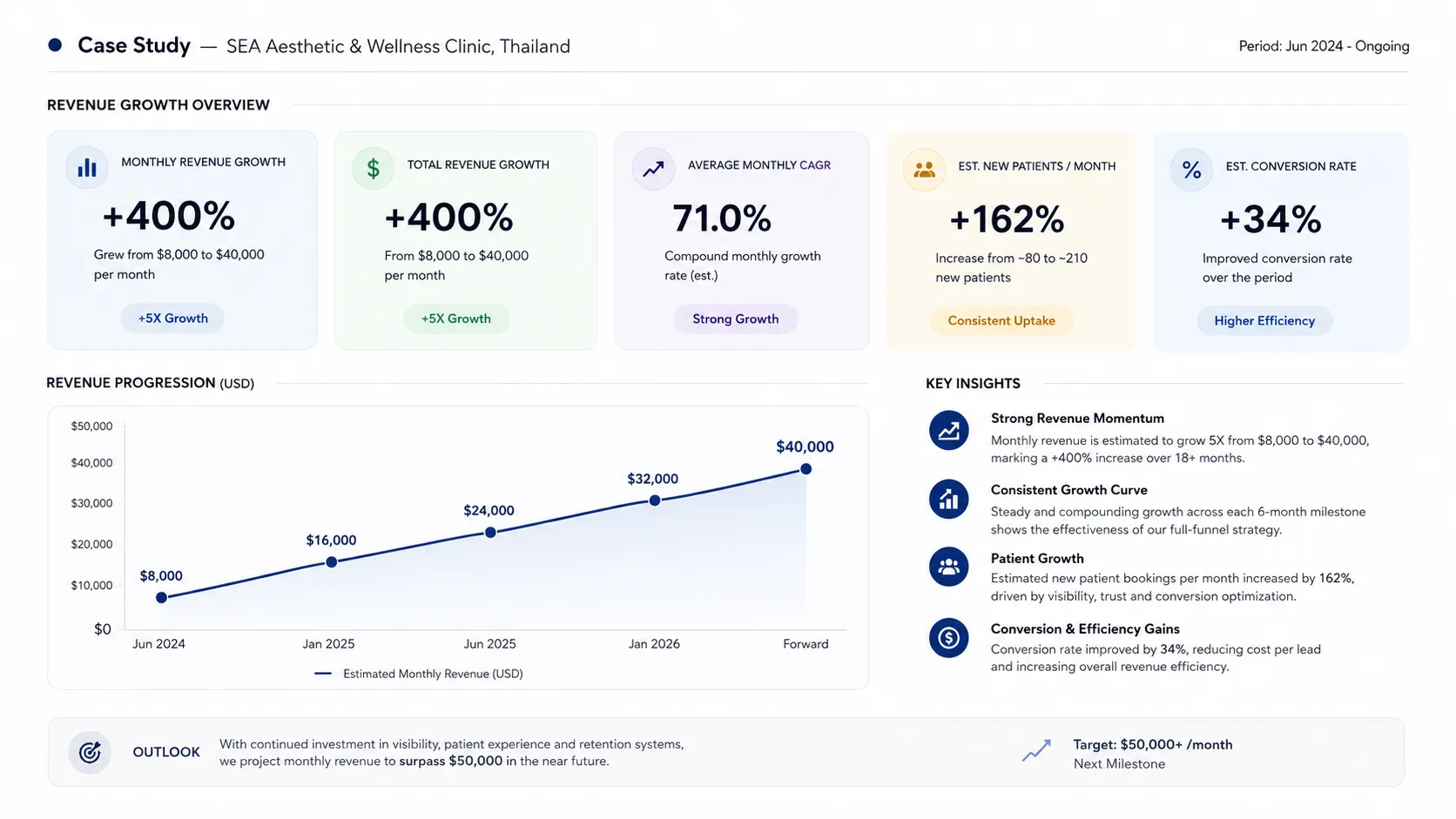The height and width of the screenshot is (819, 1456).
Task: Click the percent icon beside Est. Conversion Rate
Action: pos(1191,170)
